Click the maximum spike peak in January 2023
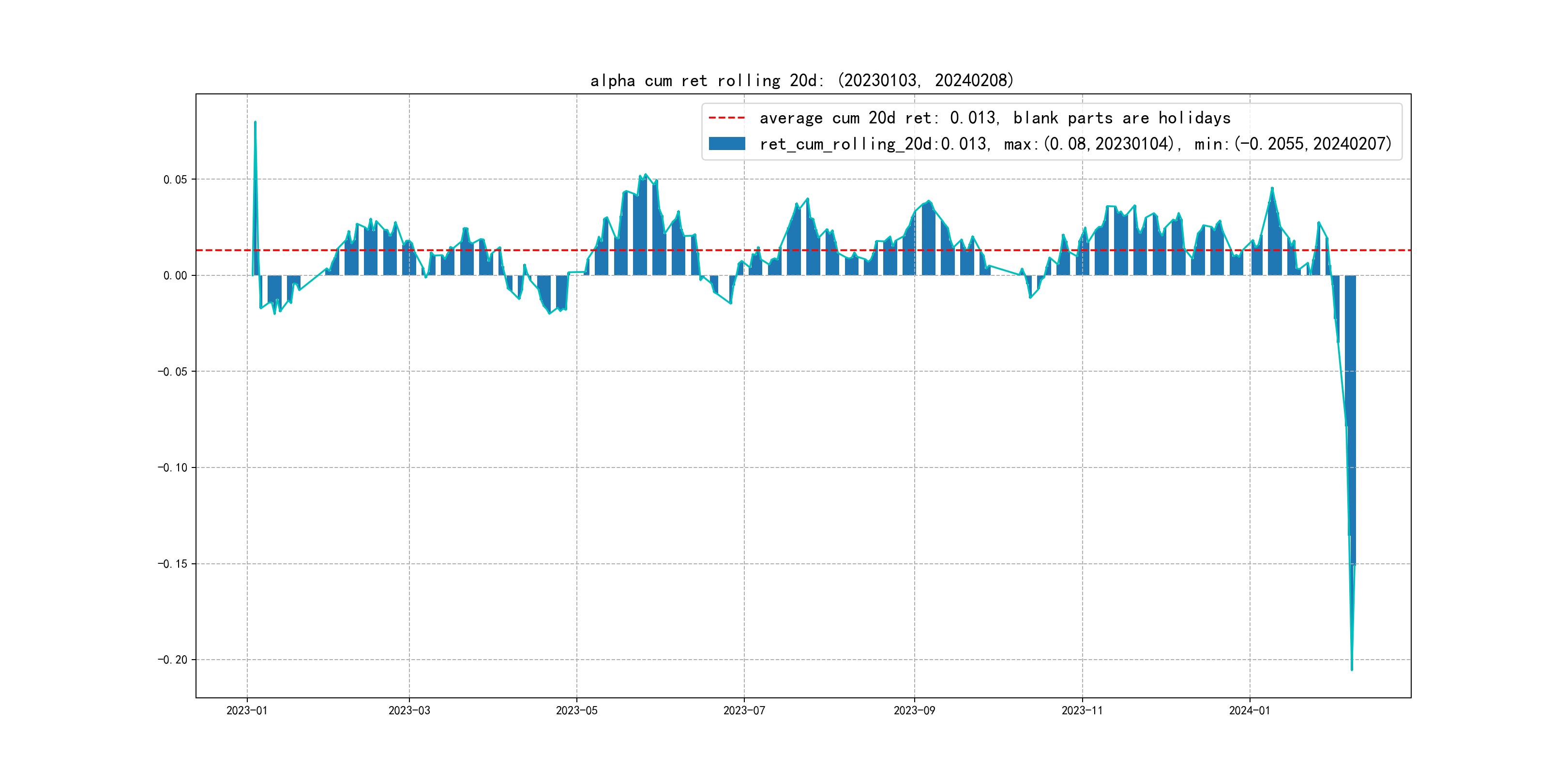Screen dimensions: 1568x784 (x=255, y=122)
